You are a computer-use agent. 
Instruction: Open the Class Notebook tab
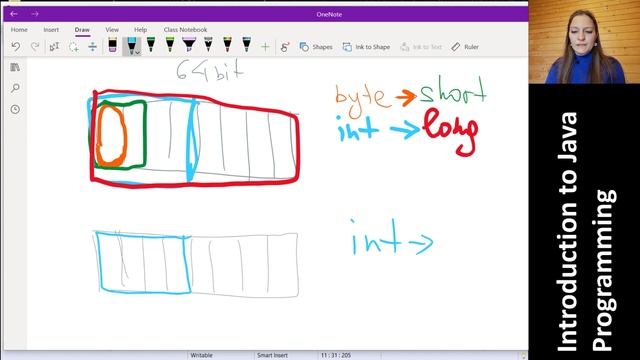[185, 30]
